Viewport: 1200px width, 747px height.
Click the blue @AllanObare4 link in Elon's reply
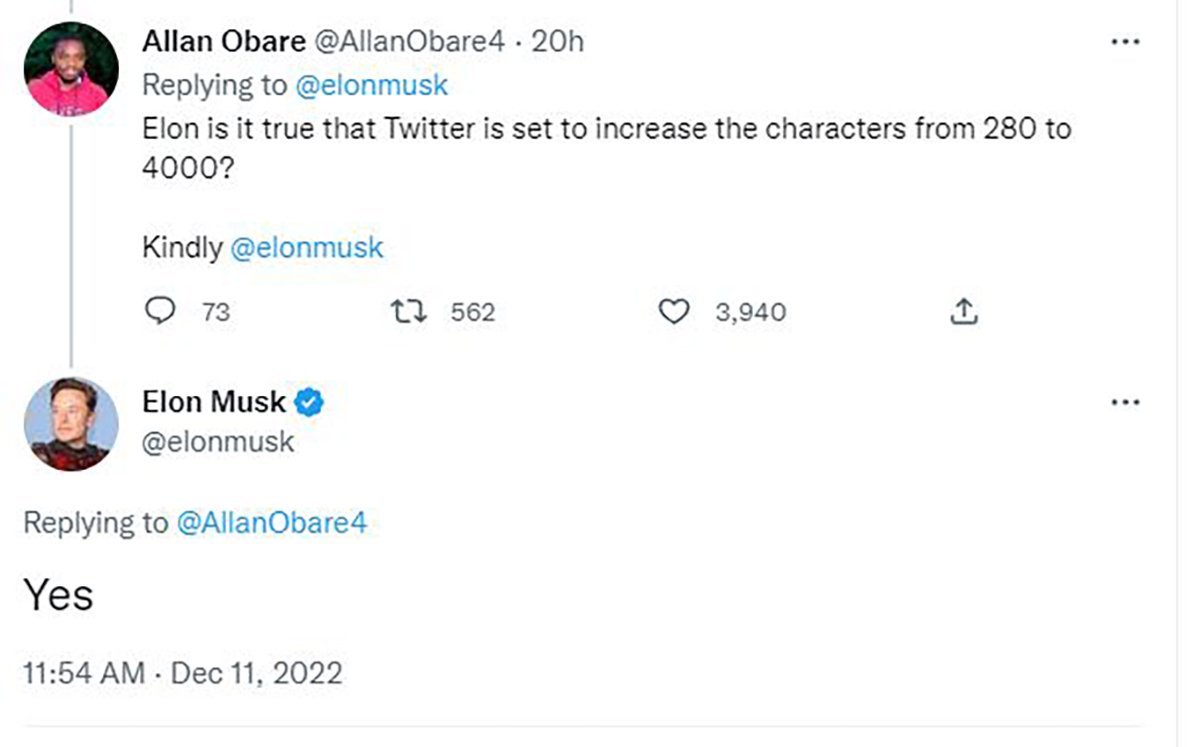pyautogui.click(x=272, y=523)
